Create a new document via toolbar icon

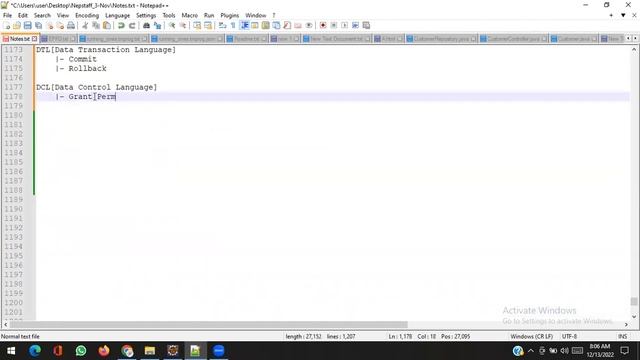click(x=7, y=26)
